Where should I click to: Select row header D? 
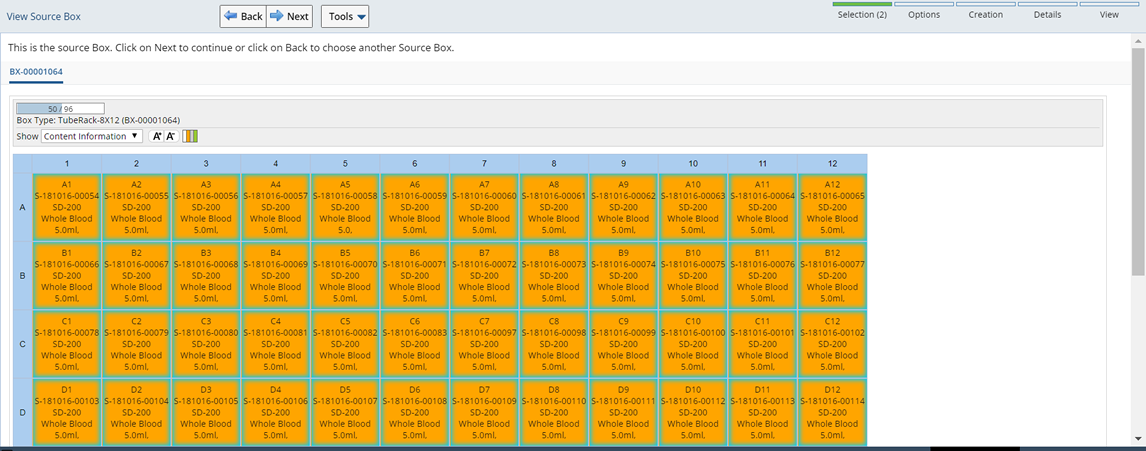23,412
